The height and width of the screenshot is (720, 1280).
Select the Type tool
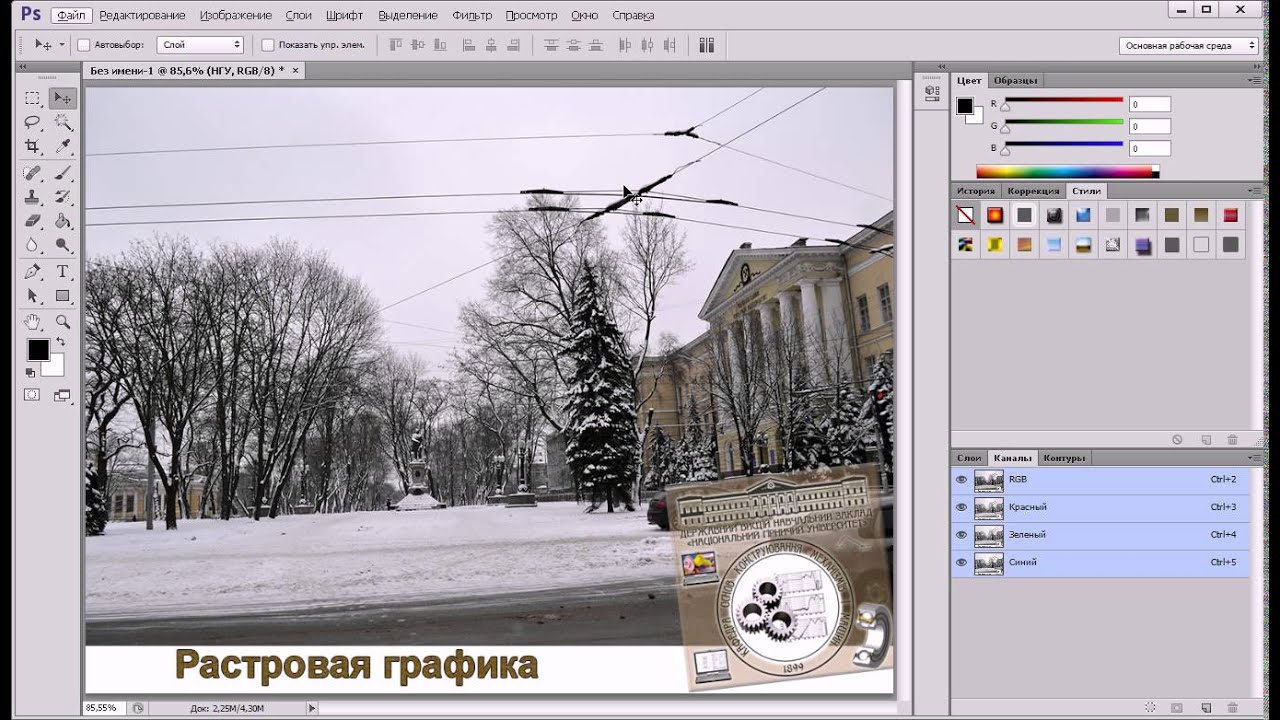pyautogui.click(x=62, y=272)
